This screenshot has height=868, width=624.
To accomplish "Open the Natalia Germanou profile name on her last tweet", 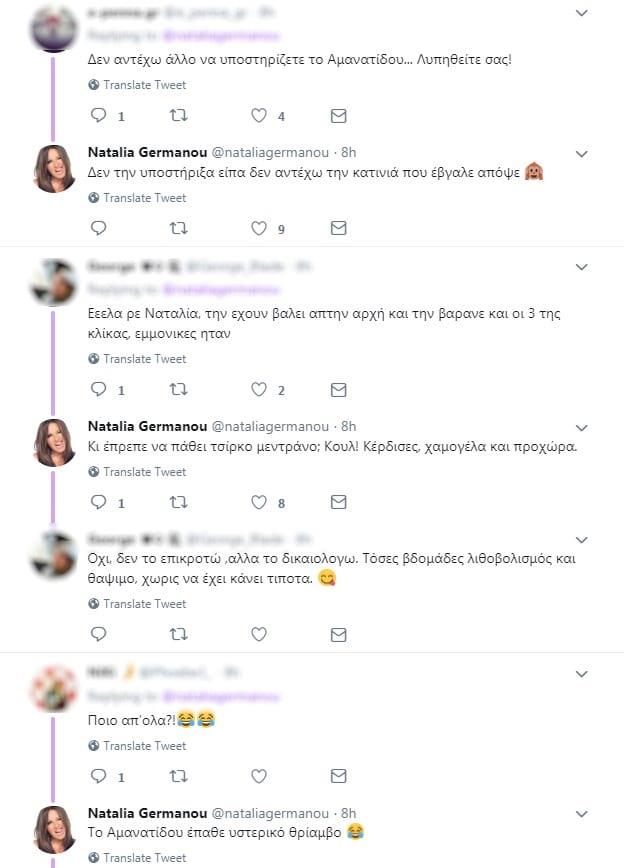I will tap(146, 813).
